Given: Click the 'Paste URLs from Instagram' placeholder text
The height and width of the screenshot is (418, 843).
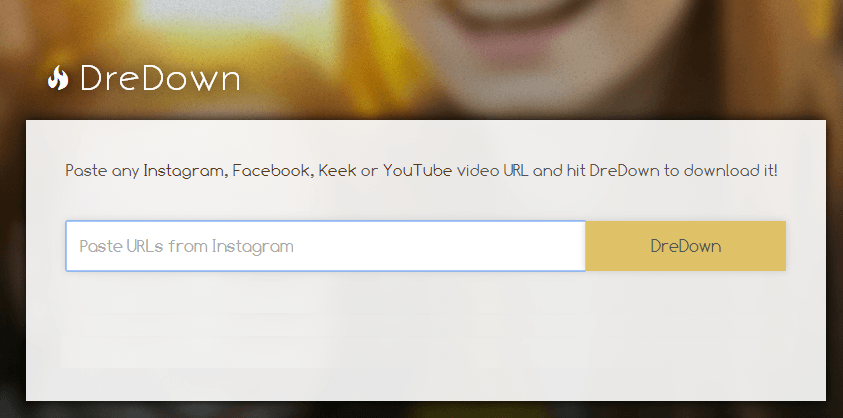Looking at the screenshot, I should coord(187,246).
